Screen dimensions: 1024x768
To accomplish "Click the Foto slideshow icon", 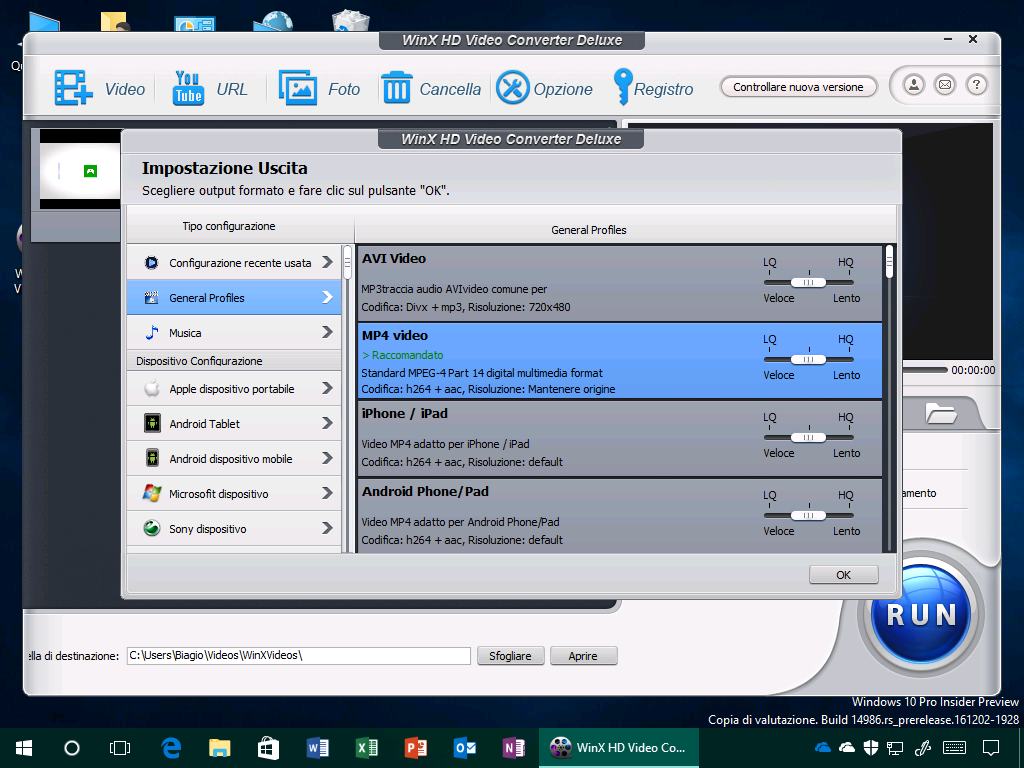I will coord(298,88).
